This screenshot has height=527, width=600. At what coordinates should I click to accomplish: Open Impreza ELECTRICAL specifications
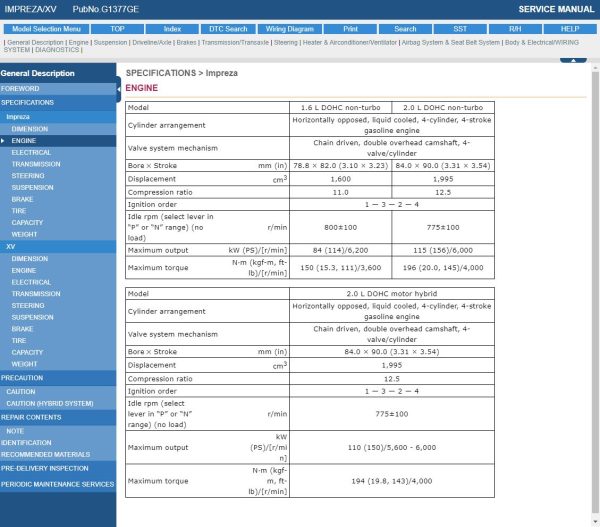pos(58,152)
